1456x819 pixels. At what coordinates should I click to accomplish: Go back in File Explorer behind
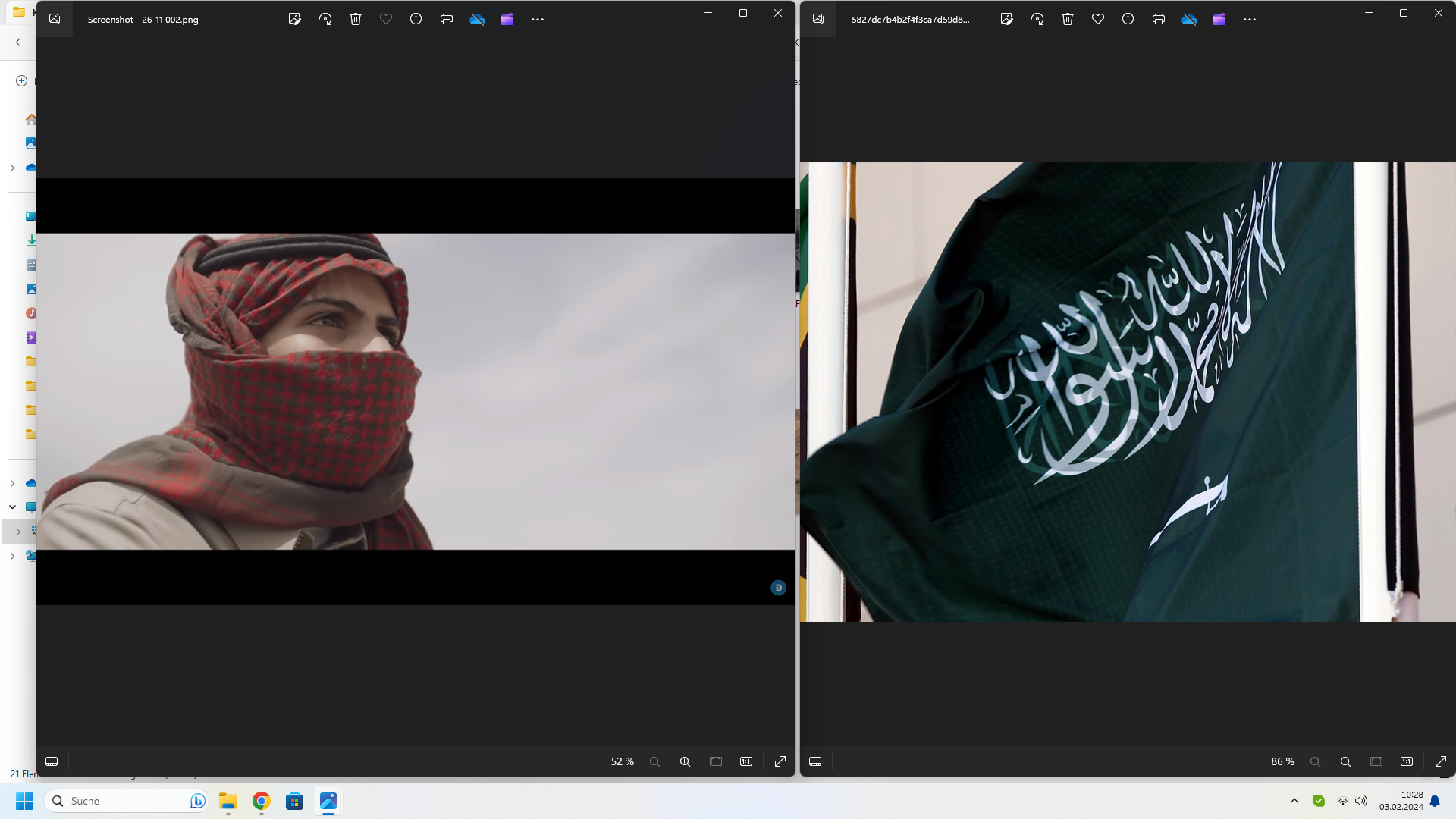pyautogui.click(x=20, y=42)
